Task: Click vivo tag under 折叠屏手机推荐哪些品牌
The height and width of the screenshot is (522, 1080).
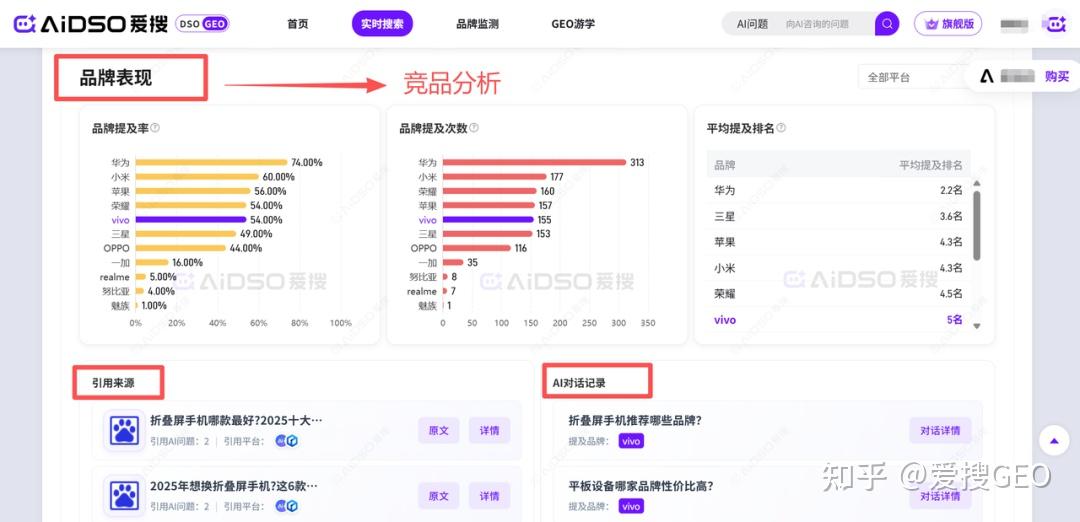Action: [x=631, y=441]
